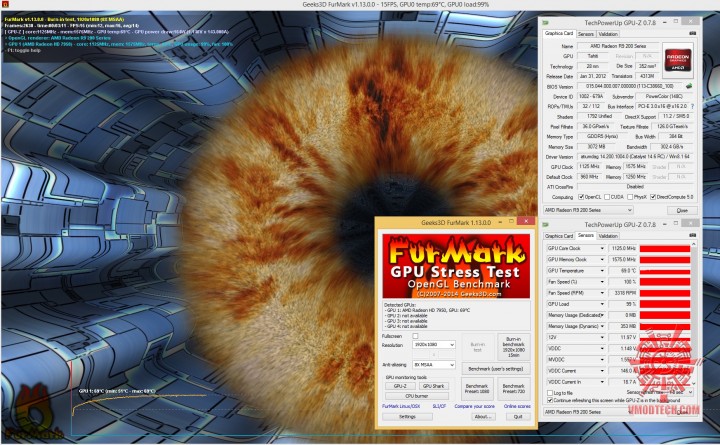Start the Burn-in benchmark 1920x1080 15min
Image resolution: width=720 pixels, height=445 pixels.
[x=513, y=347]
